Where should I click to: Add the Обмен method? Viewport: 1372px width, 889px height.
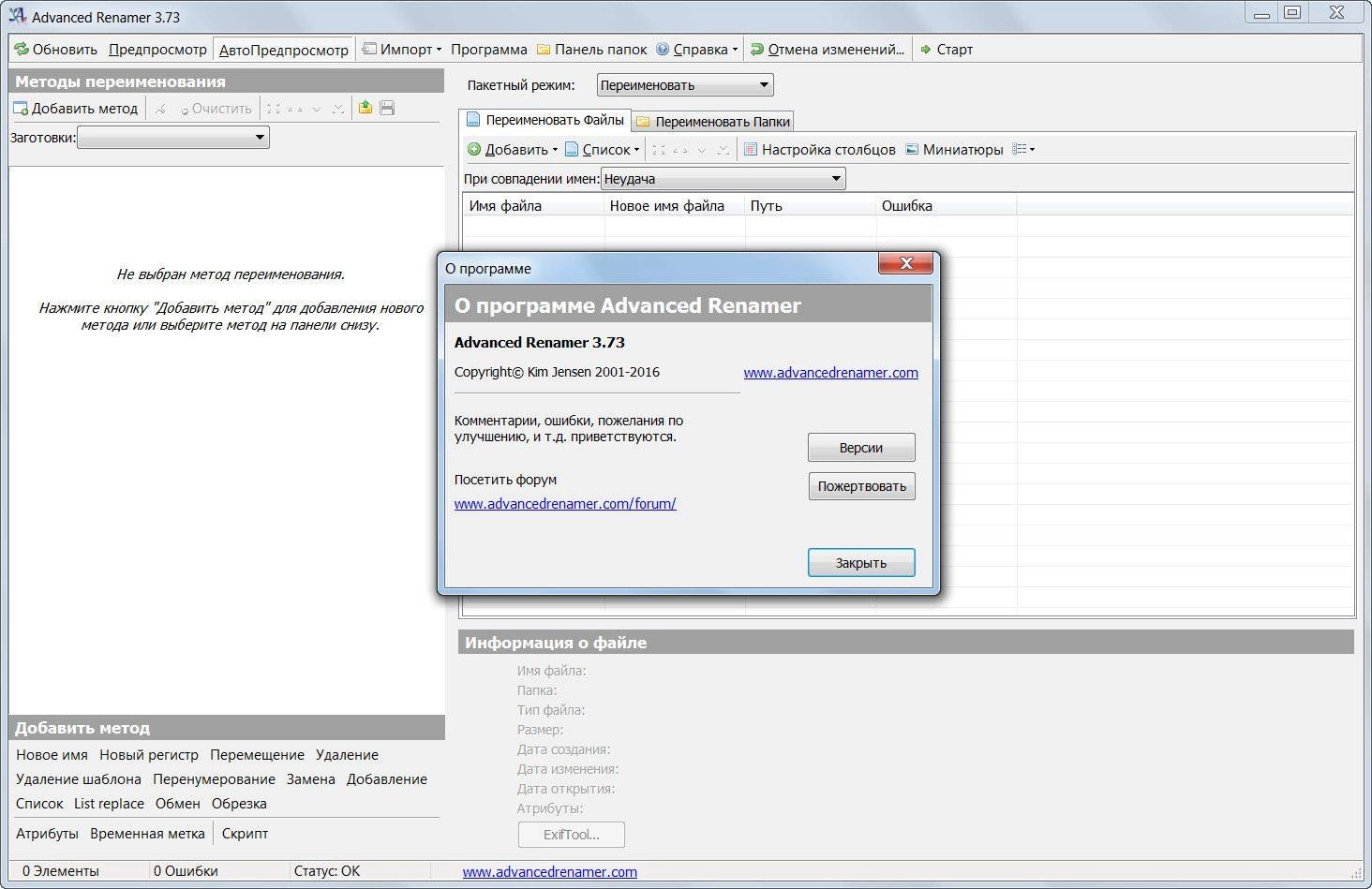(x=178, y=804)
